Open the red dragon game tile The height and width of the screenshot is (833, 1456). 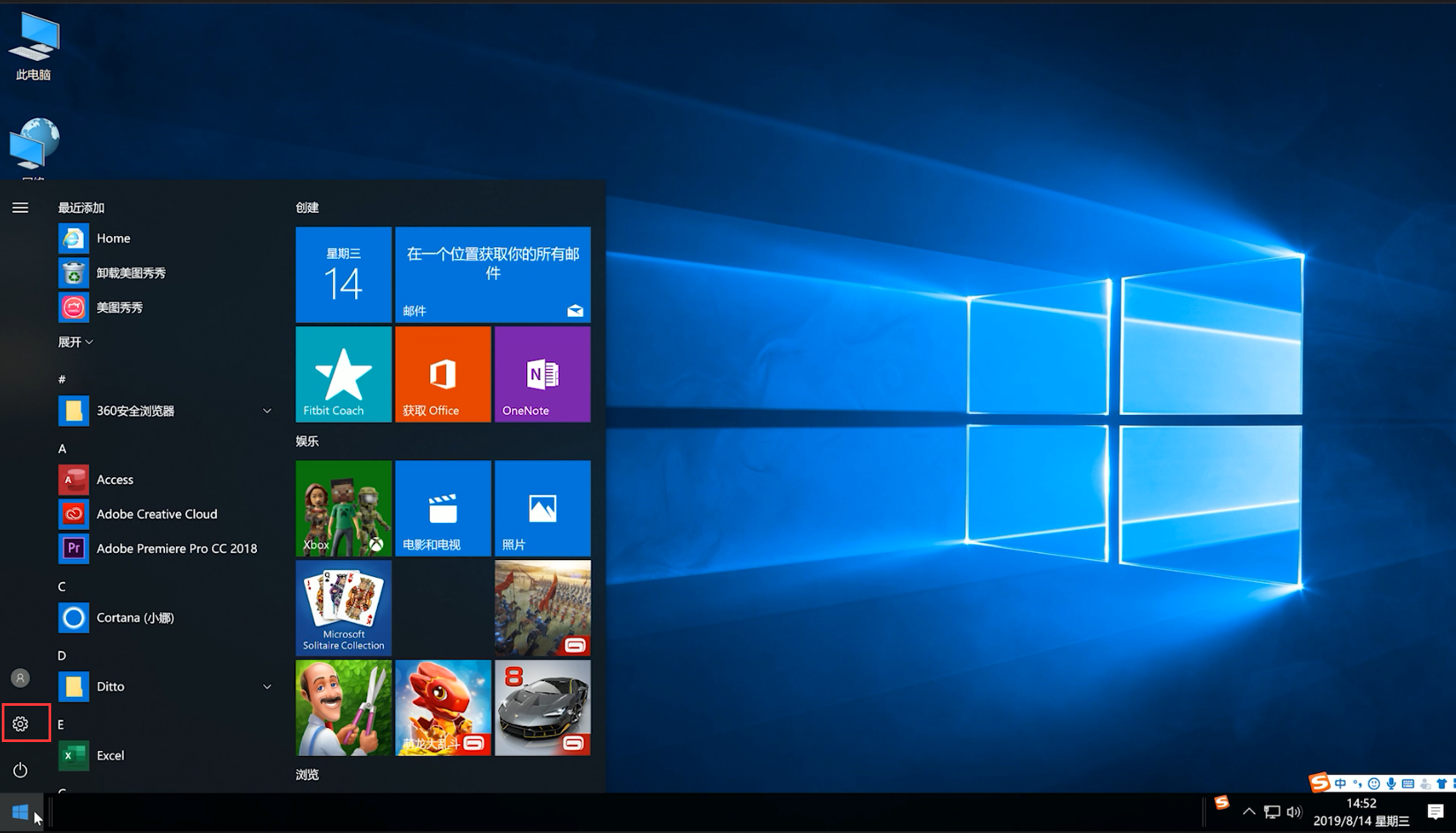(x=443, y=708)
